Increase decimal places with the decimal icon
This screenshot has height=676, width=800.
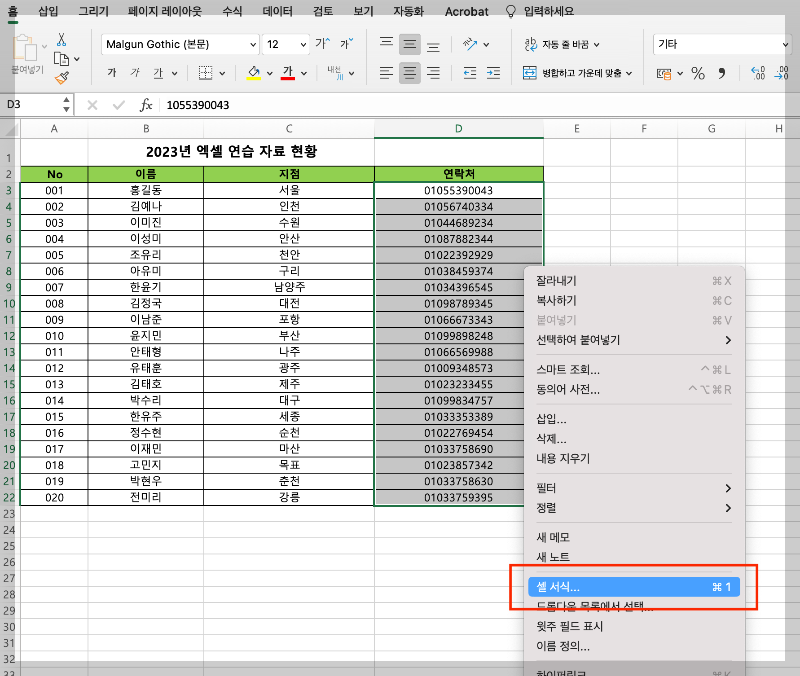click(x=757, y=71)
